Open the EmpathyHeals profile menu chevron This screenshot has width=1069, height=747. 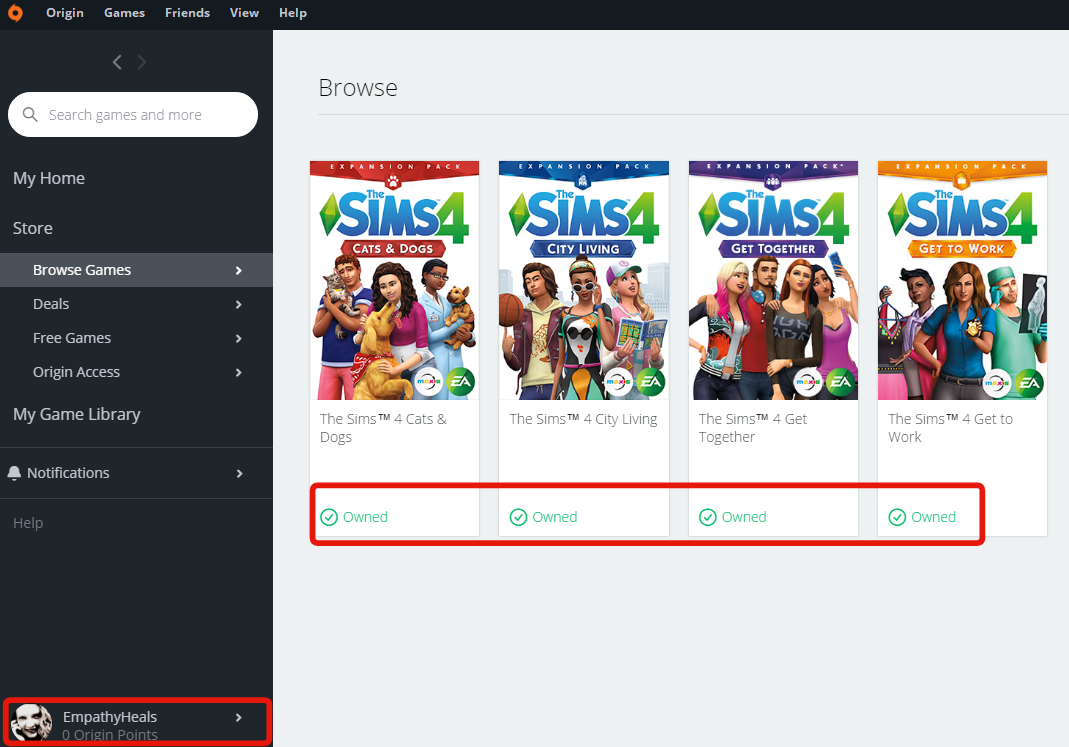[x=239, y=718]
